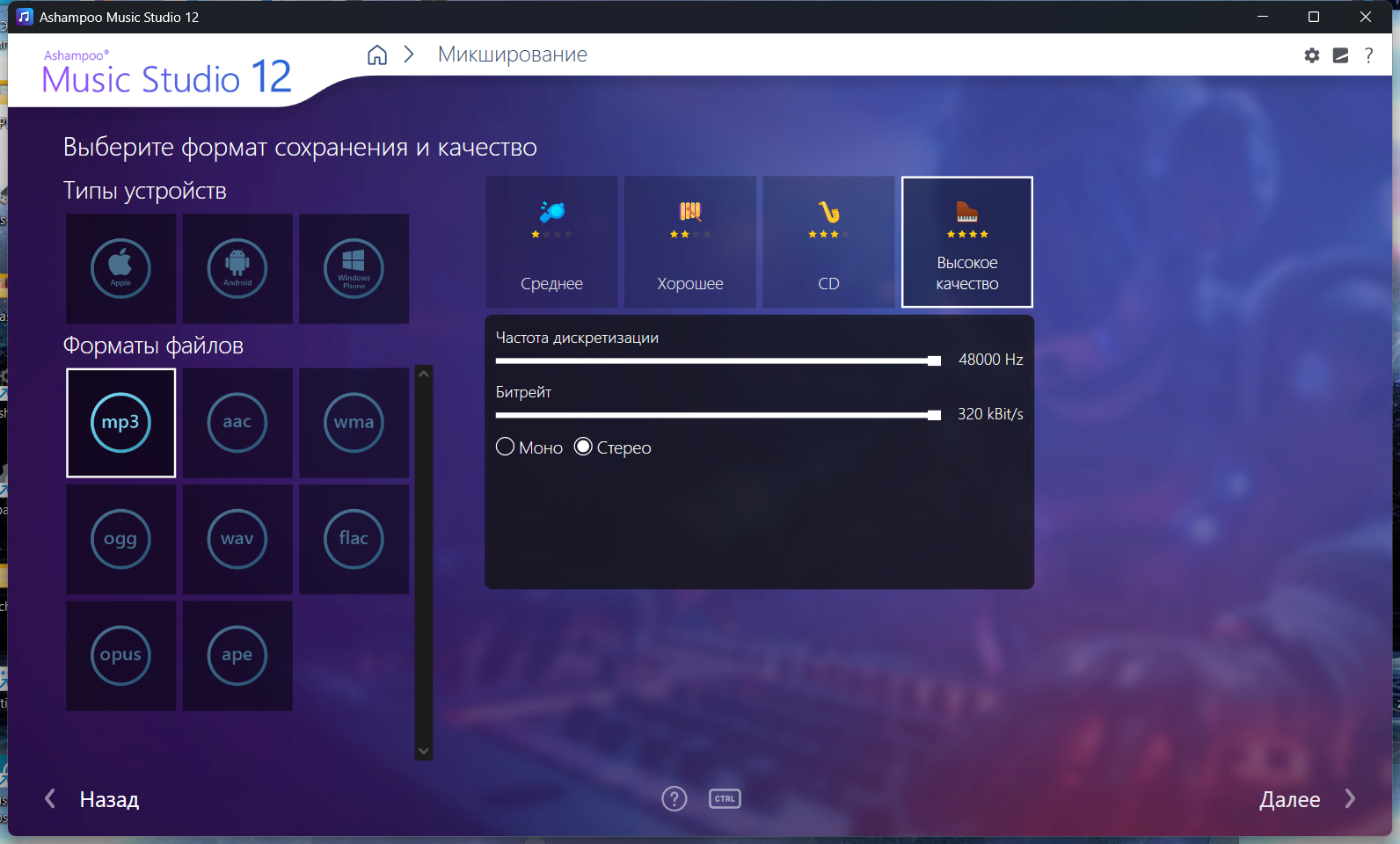Image resolution: width=1400 pixels, height=844 pixels.
Task: Select the Apple device type
Action: click(120, 269)
